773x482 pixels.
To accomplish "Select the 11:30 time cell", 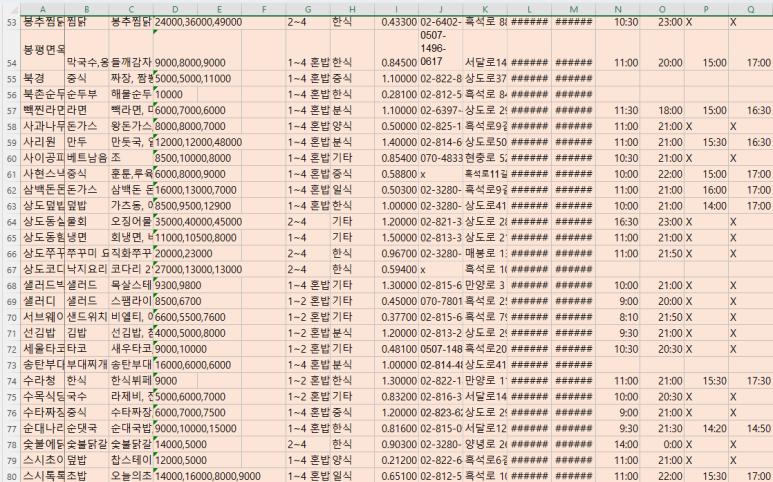I will [618, 110].
